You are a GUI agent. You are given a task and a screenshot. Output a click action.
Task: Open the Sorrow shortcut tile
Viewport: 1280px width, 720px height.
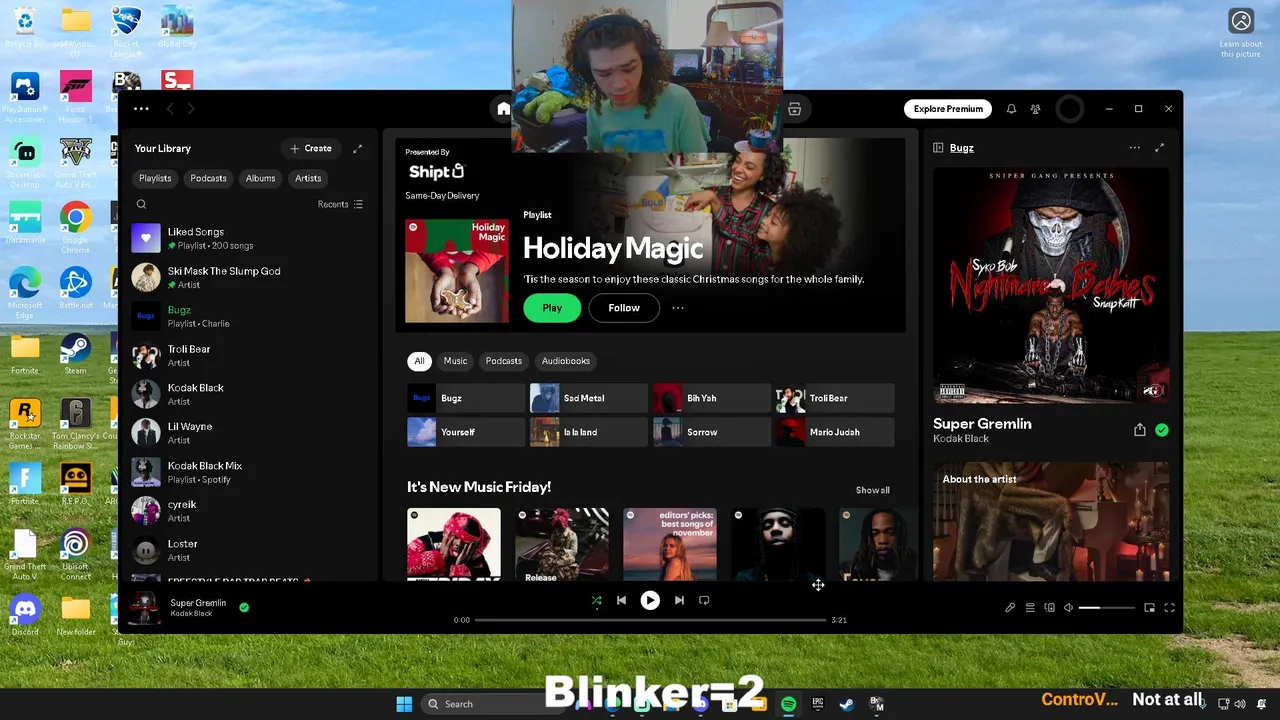[712, 432]
